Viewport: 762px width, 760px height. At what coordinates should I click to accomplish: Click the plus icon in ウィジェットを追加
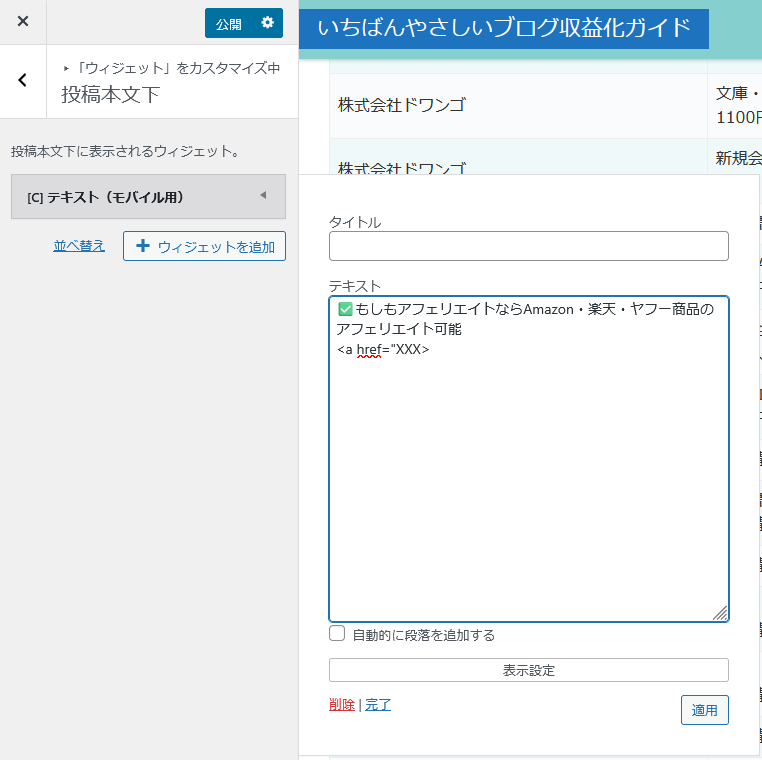pos(143,246)
